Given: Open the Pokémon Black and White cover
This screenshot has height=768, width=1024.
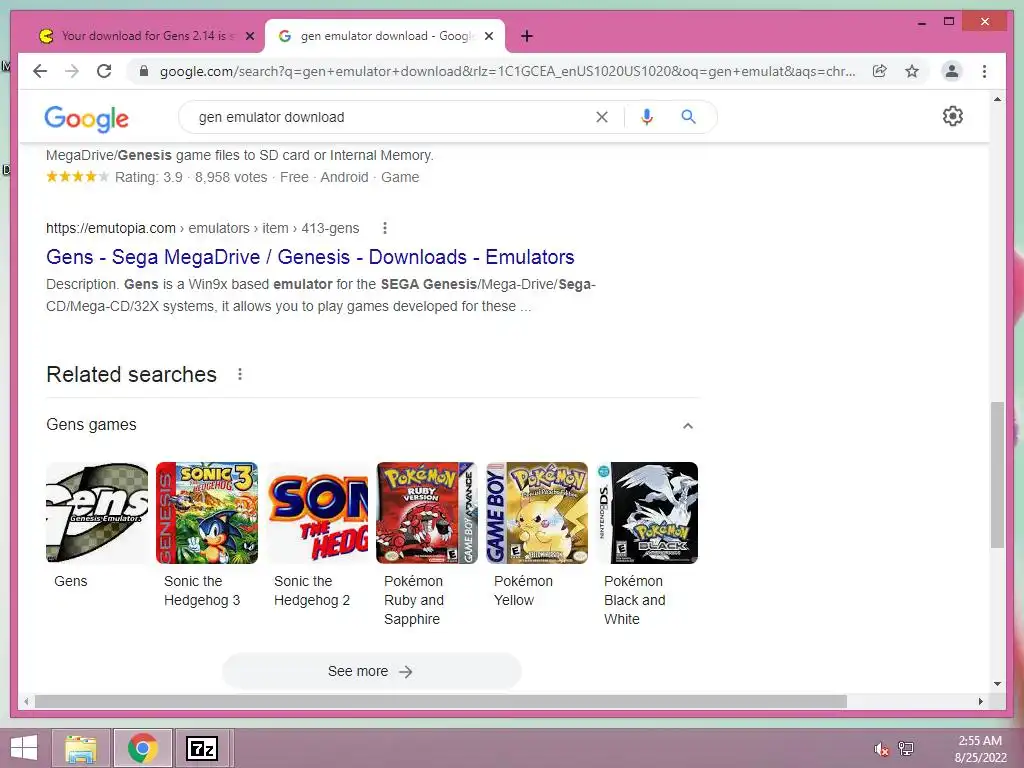Looking at the screenshot, I should [647, 513].
